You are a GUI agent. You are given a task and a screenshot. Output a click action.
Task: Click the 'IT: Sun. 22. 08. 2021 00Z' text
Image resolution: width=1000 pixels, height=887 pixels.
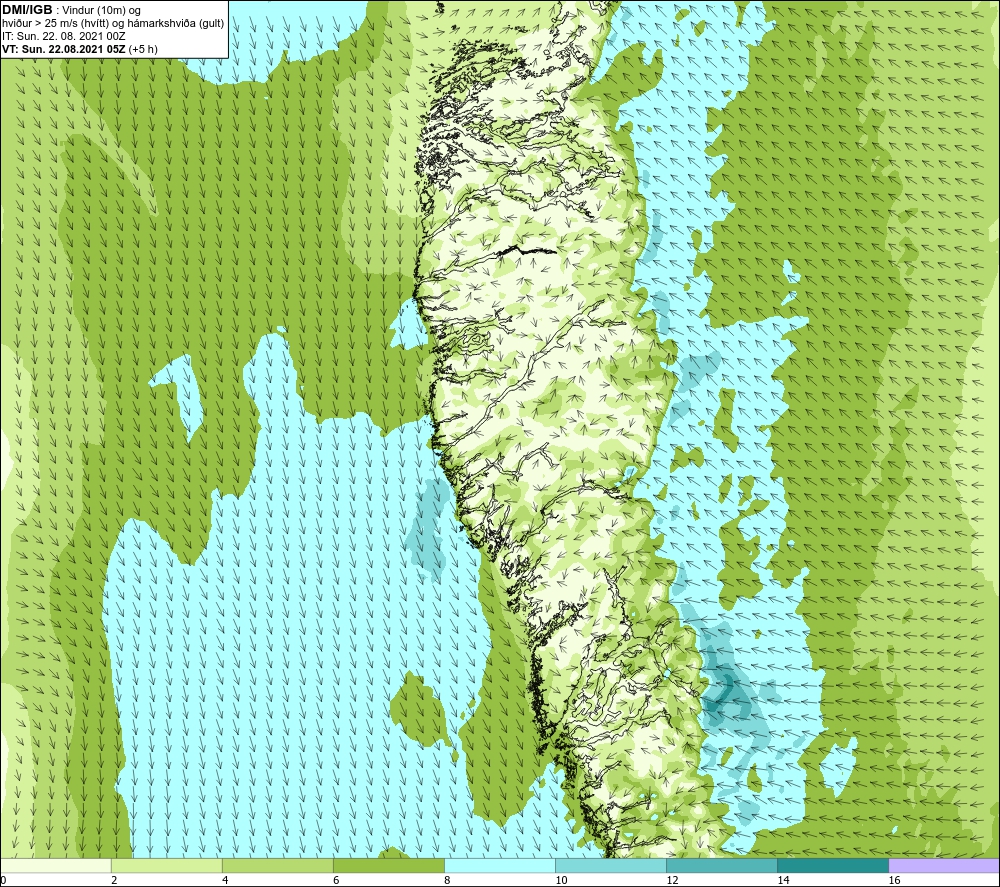pos(64,36)
